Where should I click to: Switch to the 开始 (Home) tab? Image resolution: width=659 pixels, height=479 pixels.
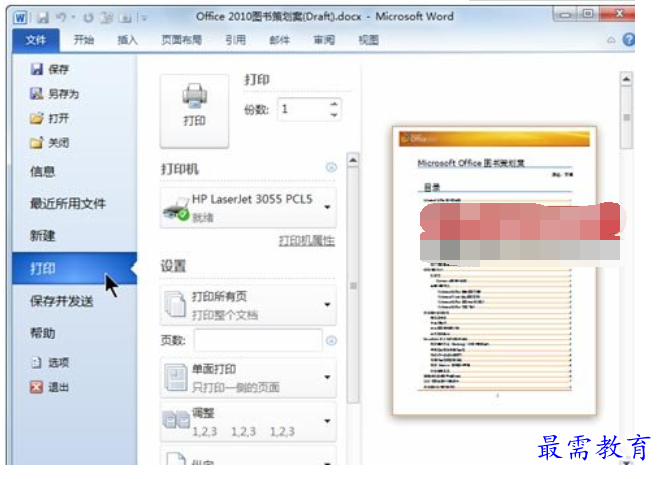point(84,40)
